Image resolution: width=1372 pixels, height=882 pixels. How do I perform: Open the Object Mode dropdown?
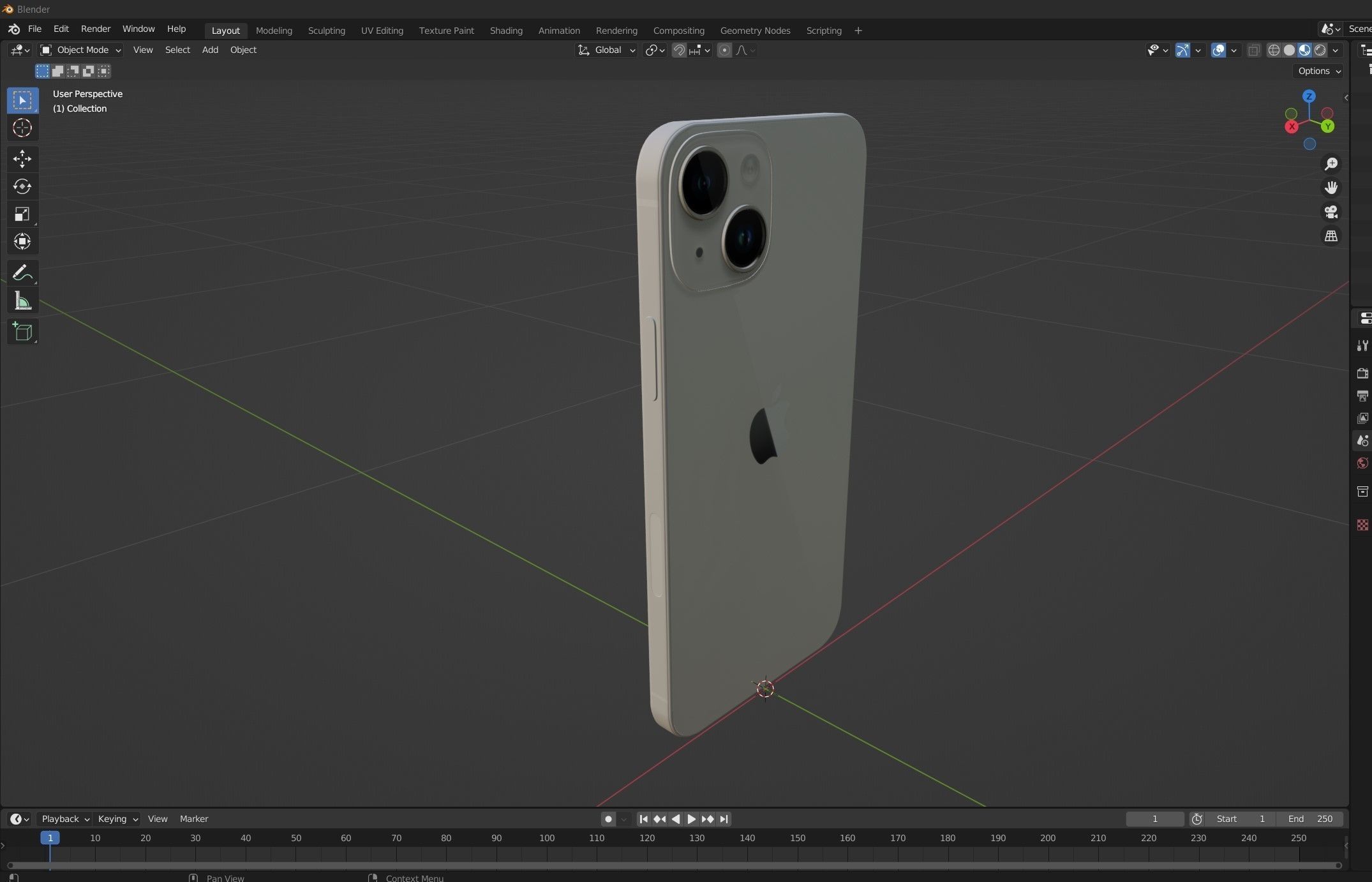click(80, 50)
